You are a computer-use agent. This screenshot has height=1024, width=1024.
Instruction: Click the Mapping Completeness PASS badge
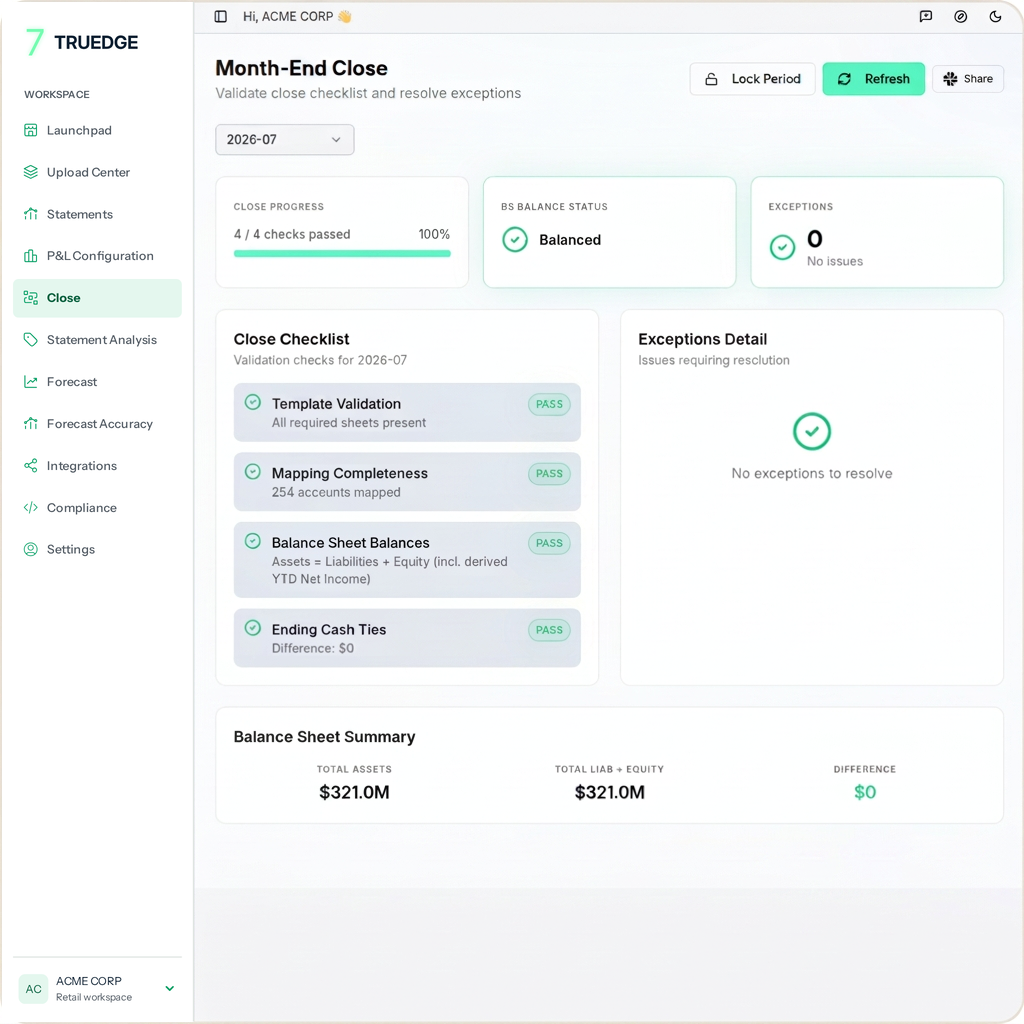pos(549,473)
